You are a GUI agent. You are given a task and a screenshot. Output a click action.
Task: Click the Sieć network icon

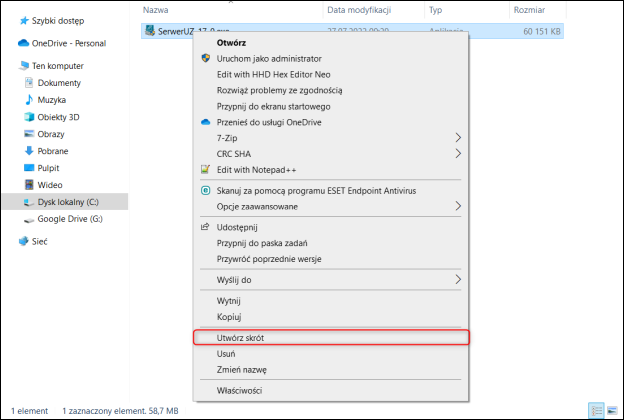coord(23,241)
